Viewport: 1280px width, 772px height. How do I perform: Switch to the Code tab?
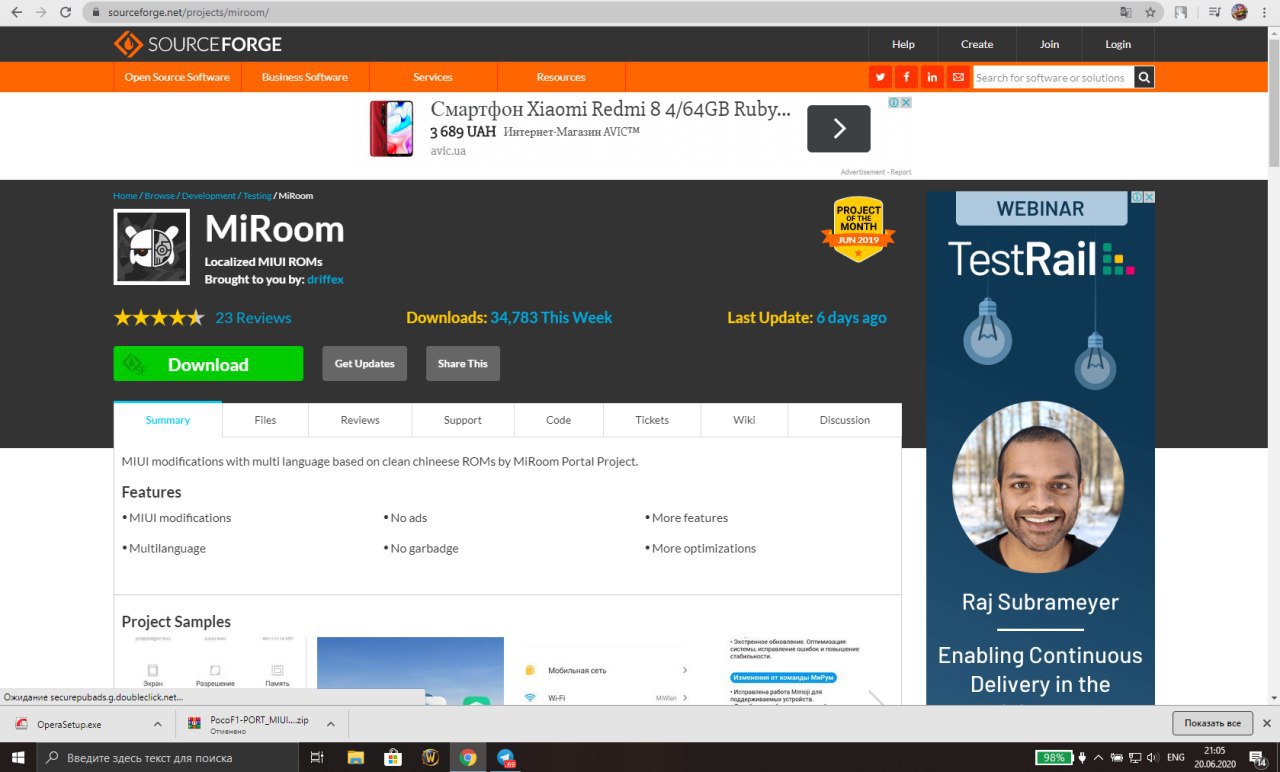point(559,420)
